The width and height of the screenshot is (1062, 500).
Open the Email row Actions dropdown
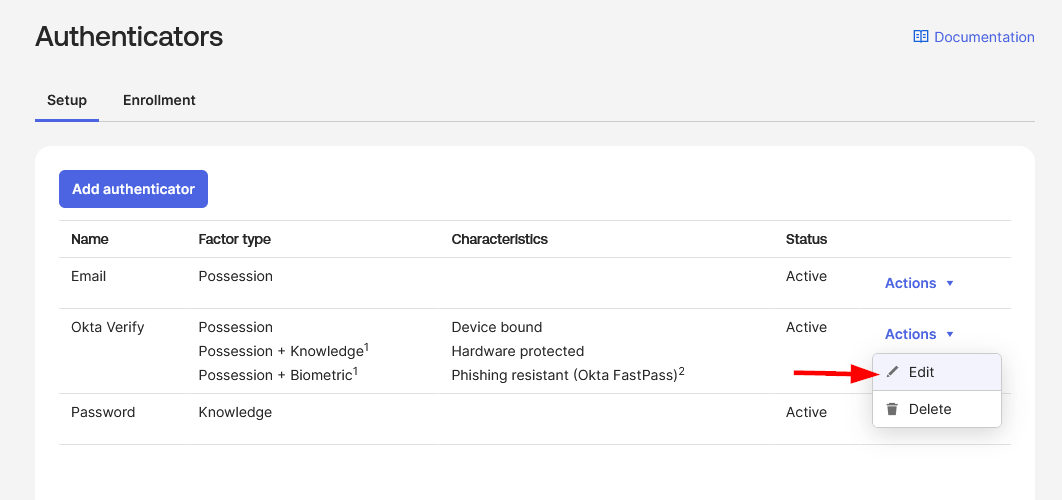click(919, 283)
